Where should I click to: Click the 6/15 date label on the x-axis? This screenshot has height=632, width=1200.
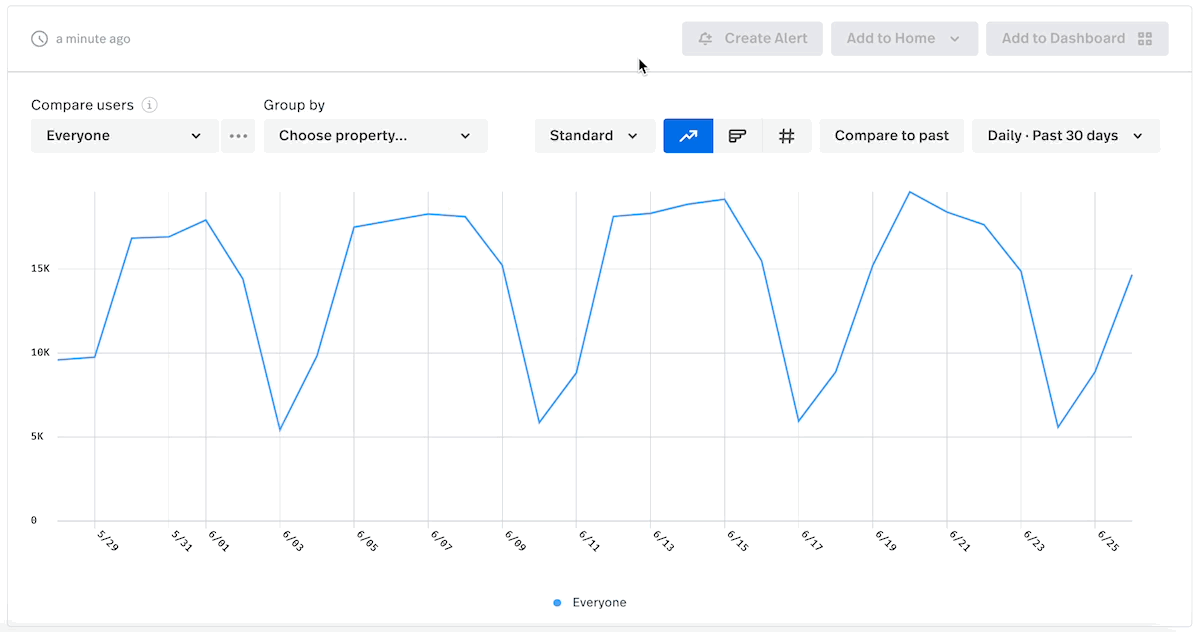pyautogui.click(x=738, y=540)
